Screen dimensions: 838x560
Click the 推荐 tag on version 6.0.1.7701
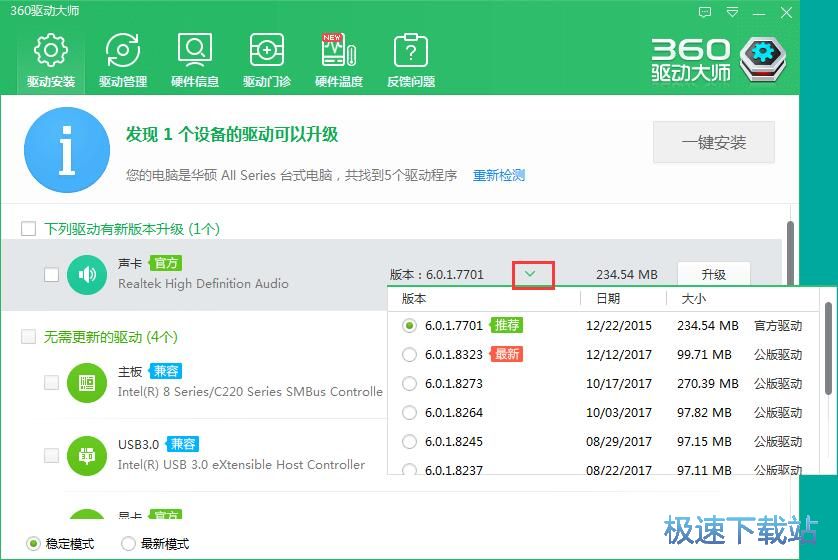click(507, 325)
